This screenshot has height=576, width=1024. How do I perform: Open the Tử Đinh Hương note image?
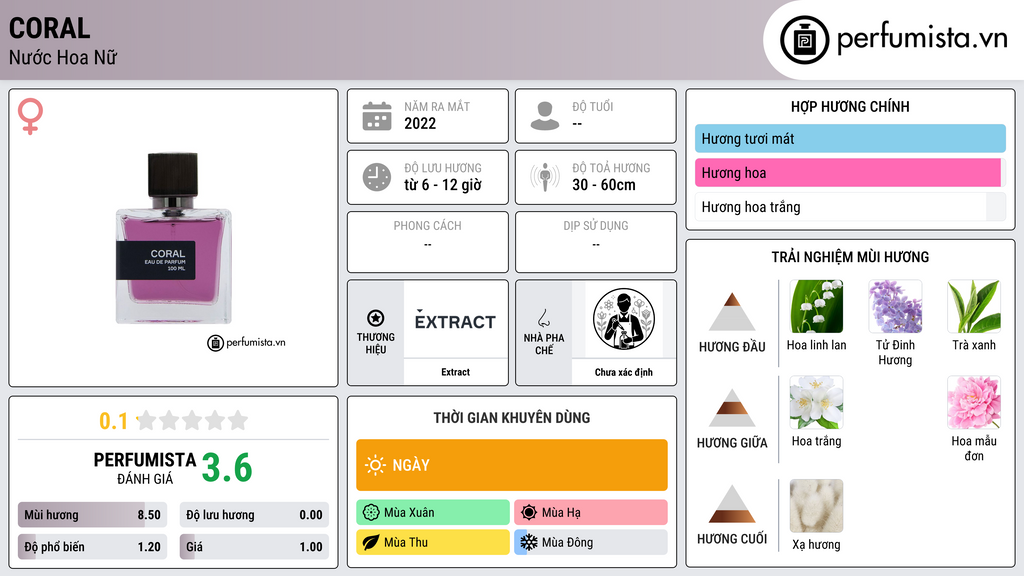coord(895,306)
